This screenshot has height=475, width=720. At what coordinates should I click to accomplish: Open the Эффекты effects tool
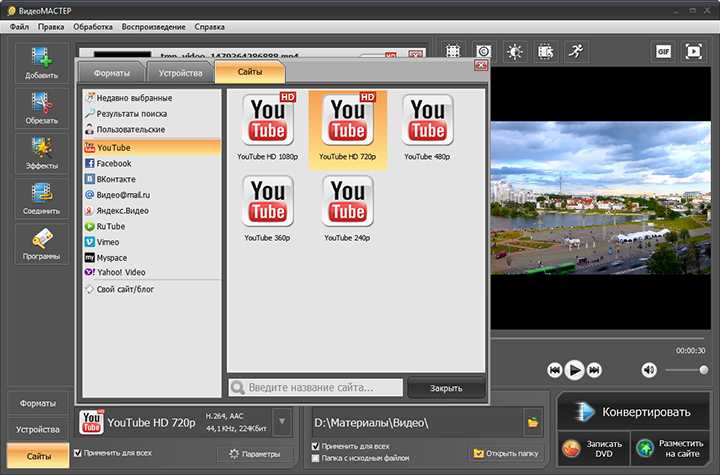click(x=41, y=153)
